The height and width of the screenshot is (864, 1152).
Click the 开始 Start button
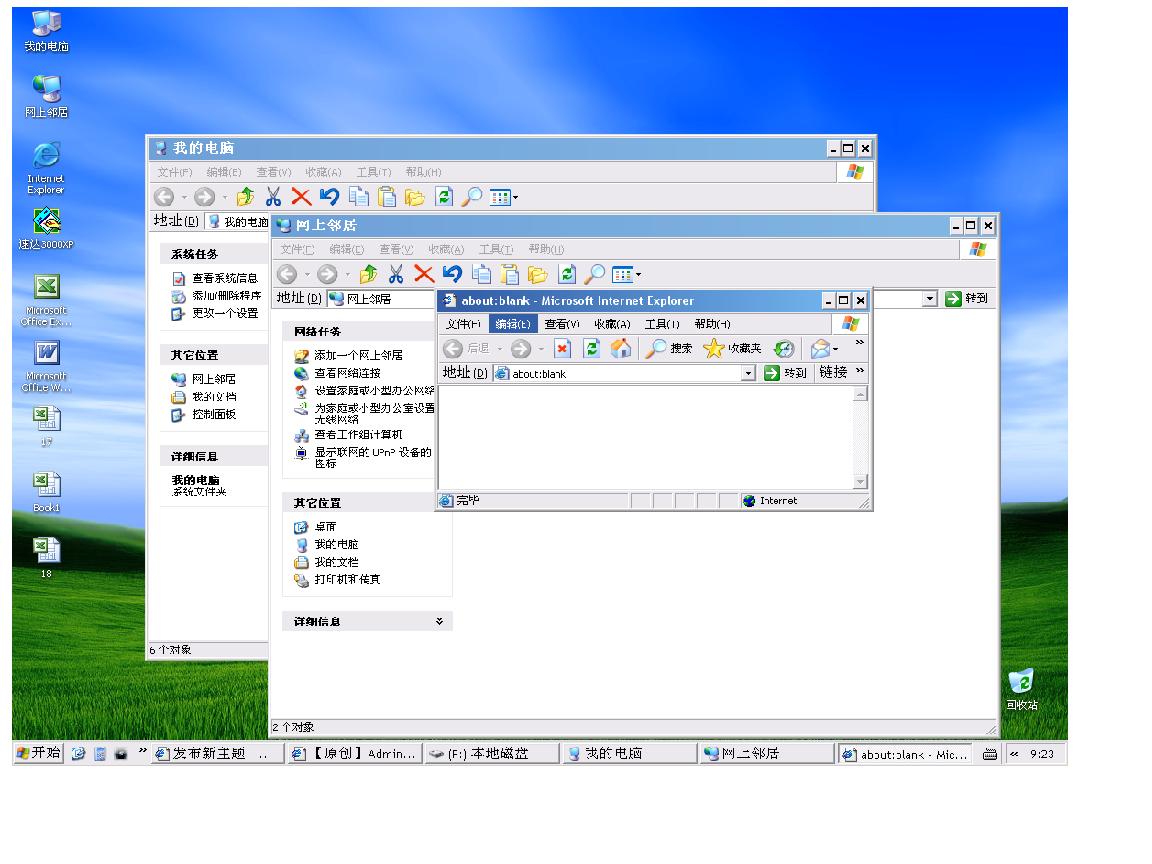(x=38, y=753)
